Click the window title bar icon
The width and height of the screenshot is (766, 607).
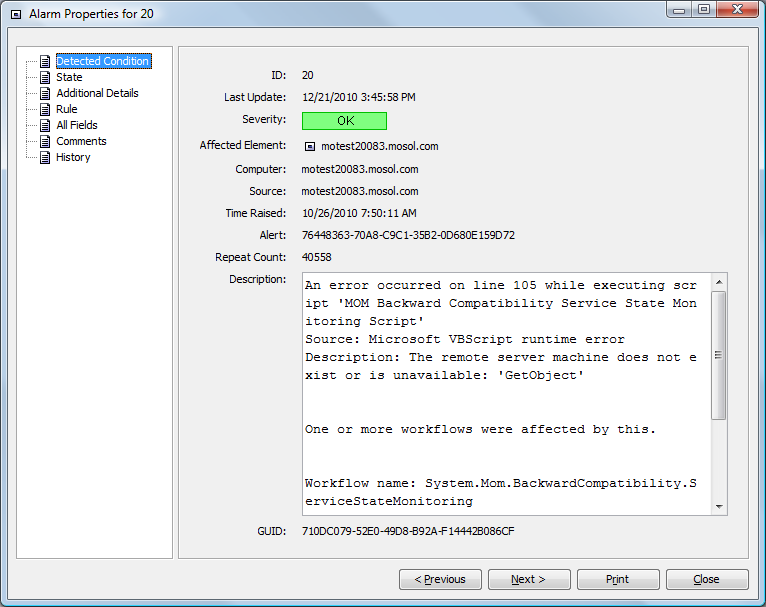(16, 14)
